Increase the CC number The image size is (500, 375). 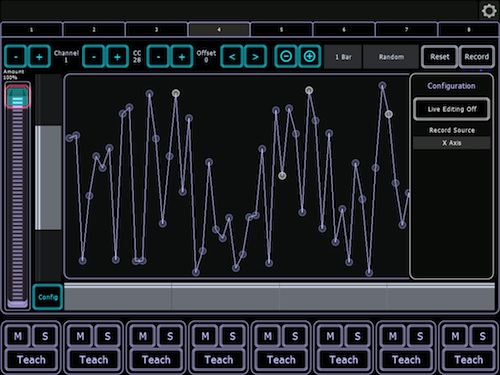point(182,57)
